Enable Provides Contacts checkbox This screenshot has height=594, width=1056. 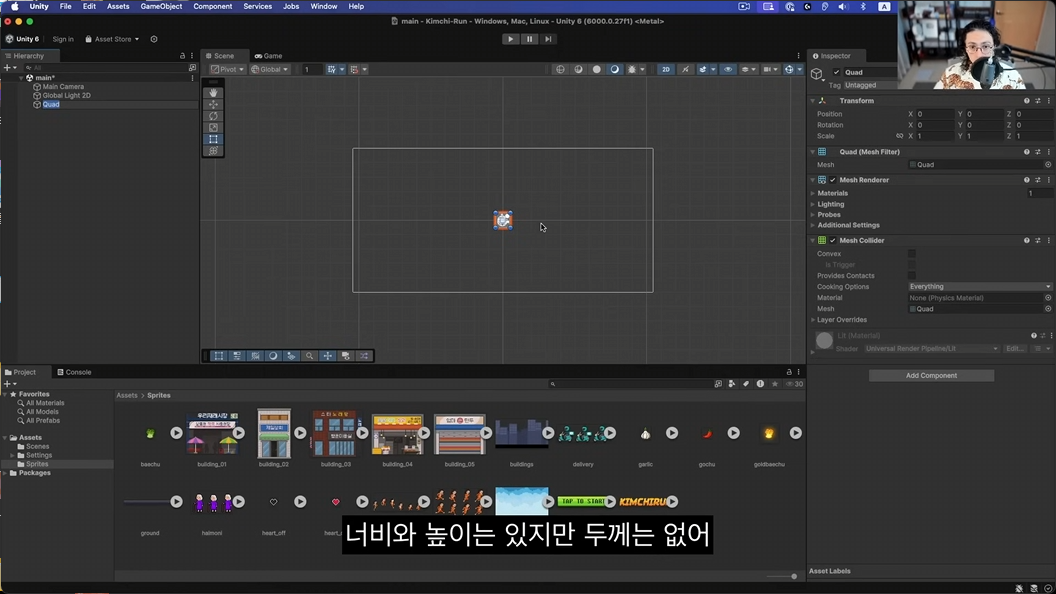(x=912, y=275)
